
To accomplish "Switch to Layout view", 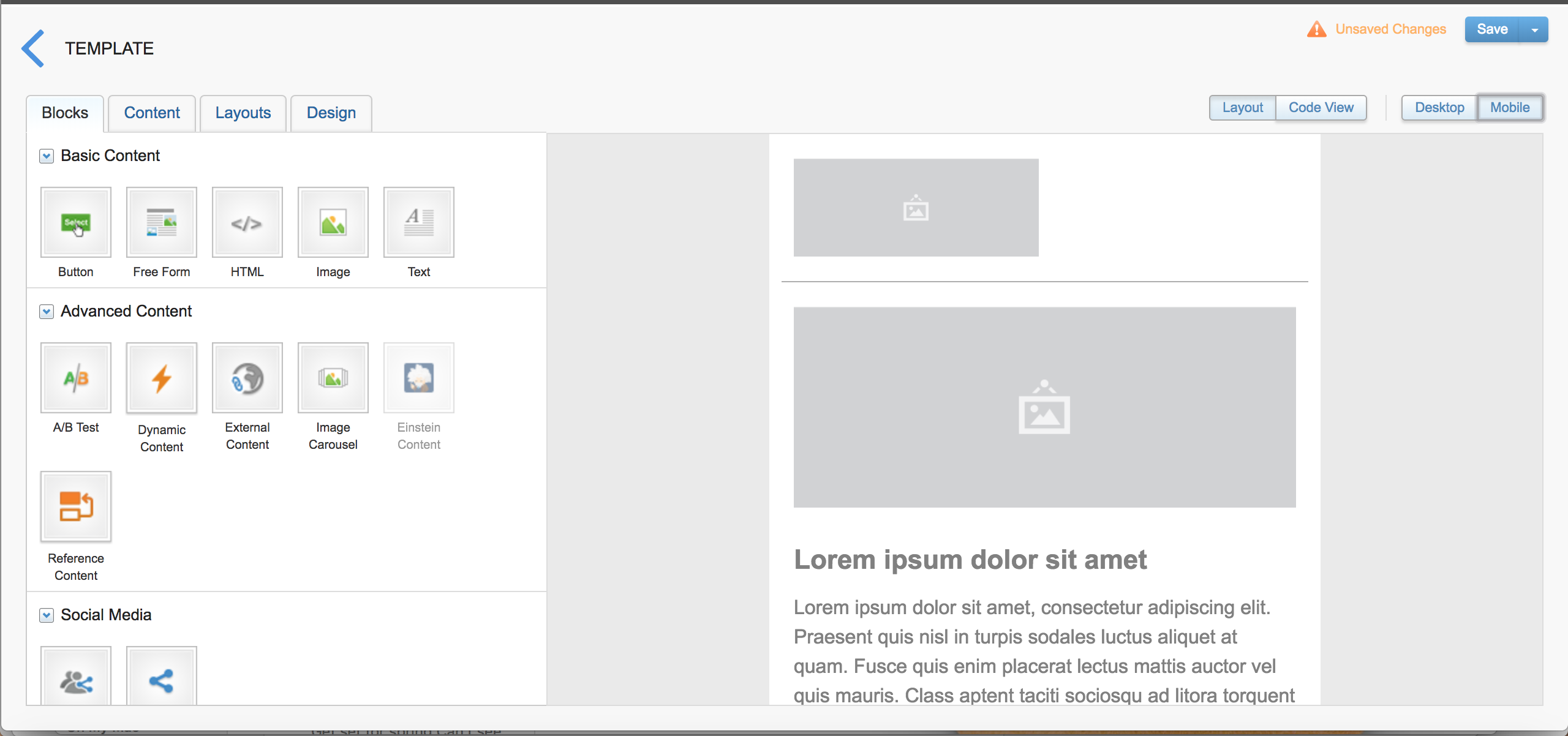I will pyautogui.click(x=1243, y=108).
